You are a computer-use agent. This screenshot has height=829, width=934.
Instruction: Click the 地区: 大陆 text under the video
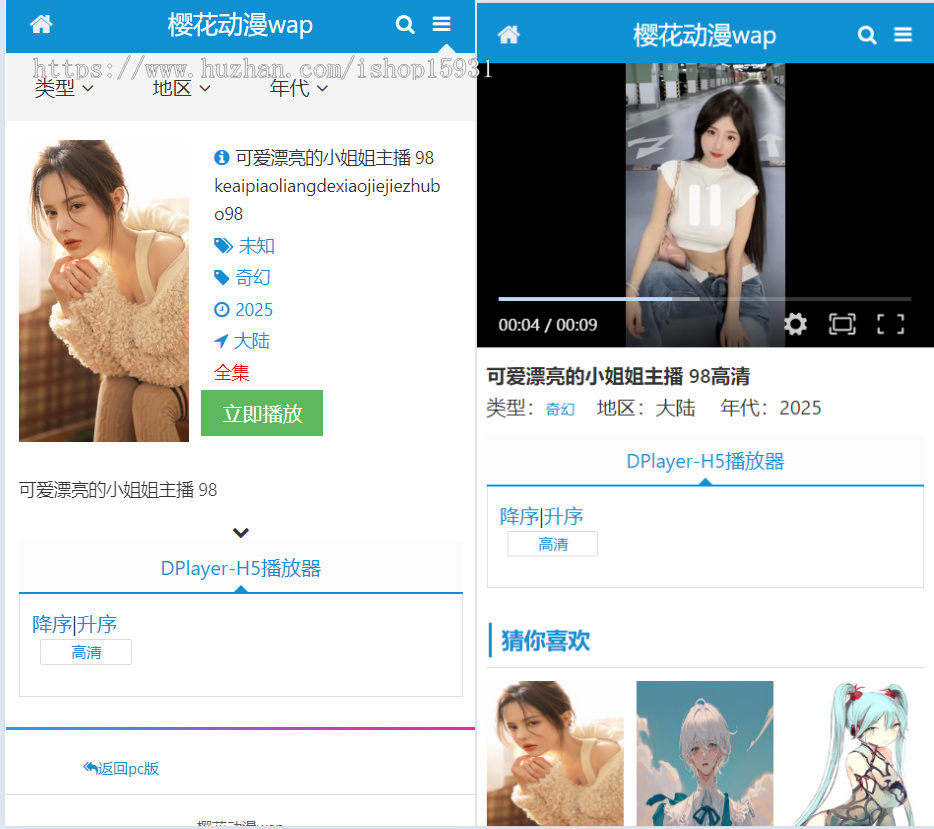(646, 408)
